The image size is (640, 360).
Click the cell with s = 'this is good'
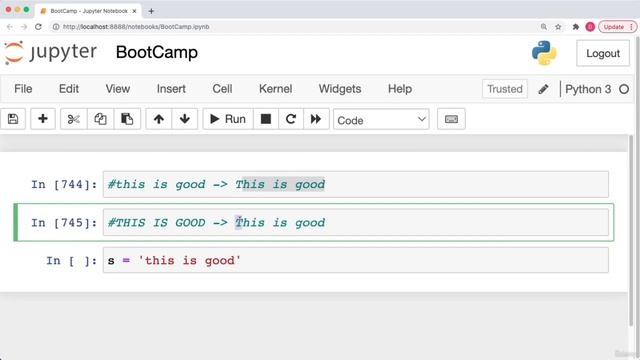(356, 260)
